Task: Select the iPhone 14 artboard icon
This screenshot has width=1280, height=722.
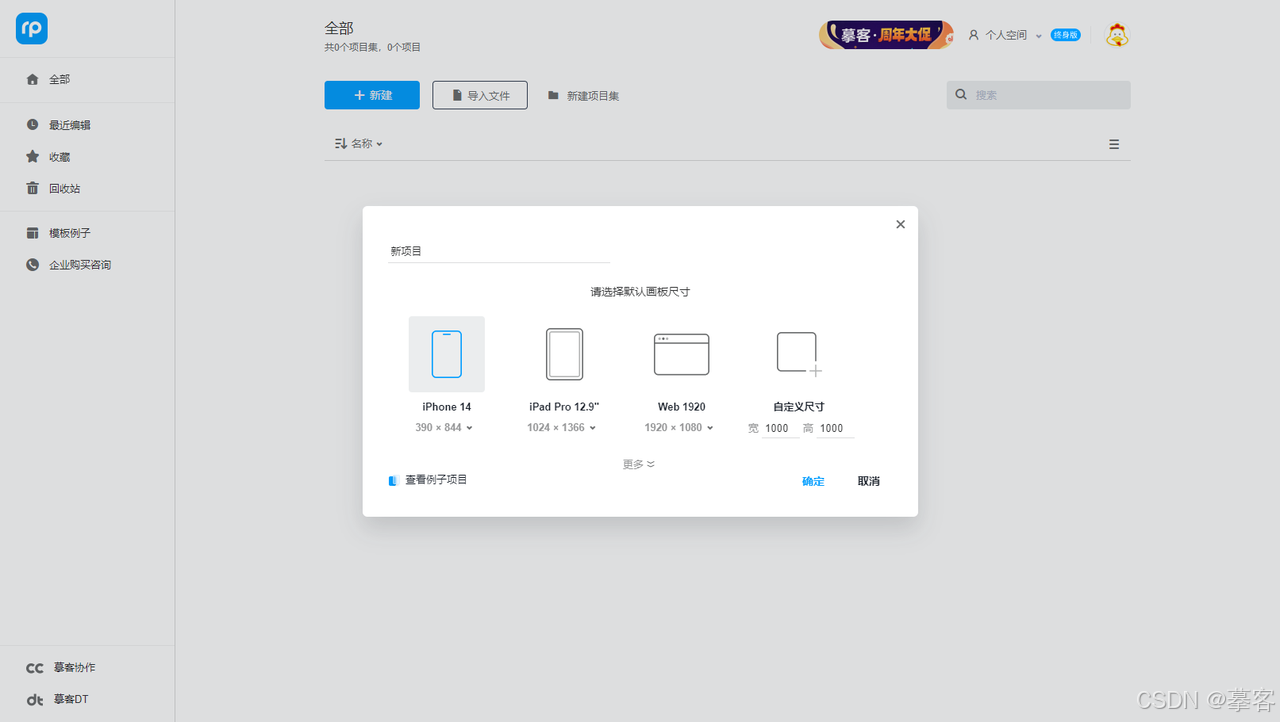Action: click(x=447, y=354)
